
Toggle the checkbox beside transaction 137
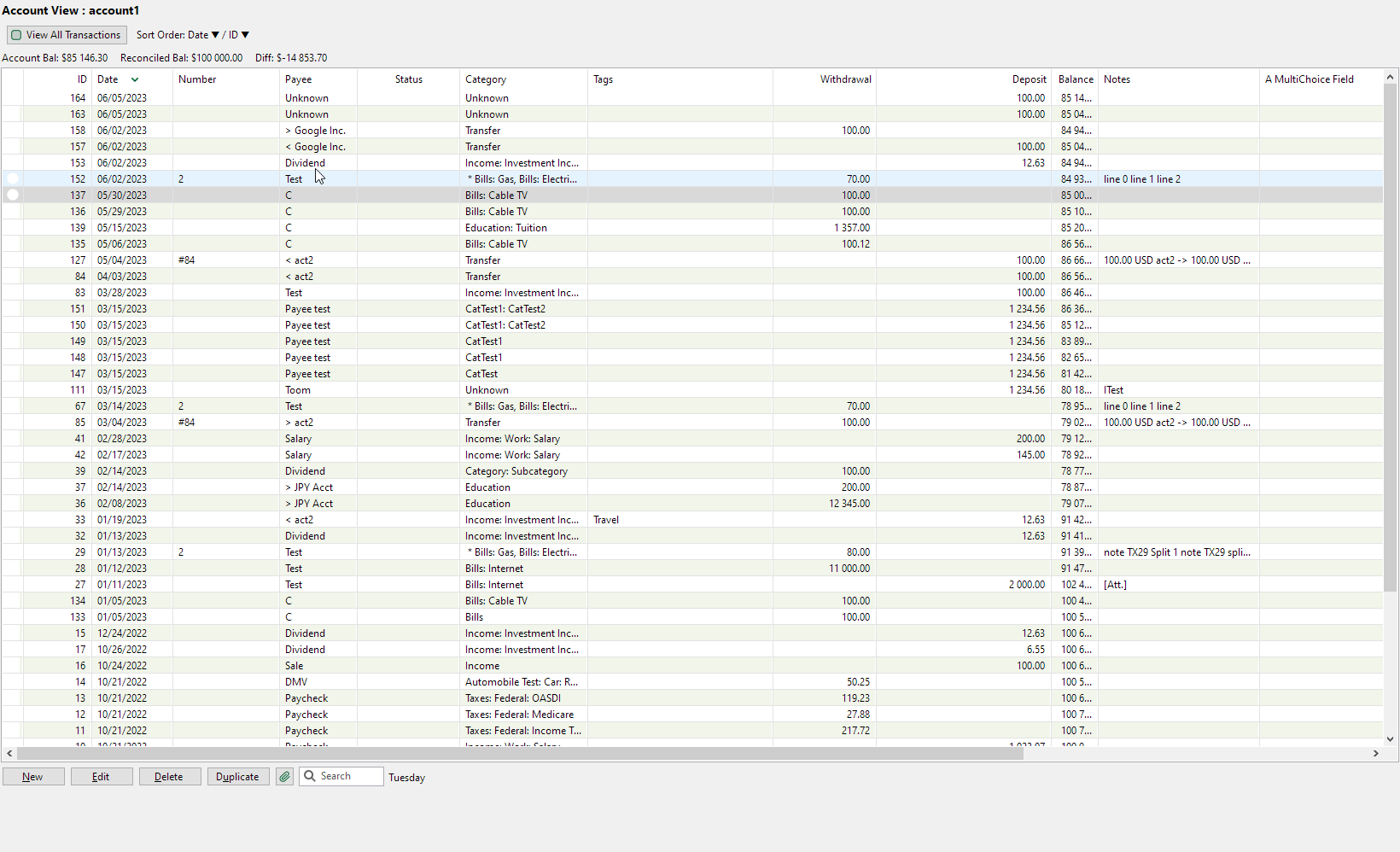pyautogui.click(x=13, y=195)
